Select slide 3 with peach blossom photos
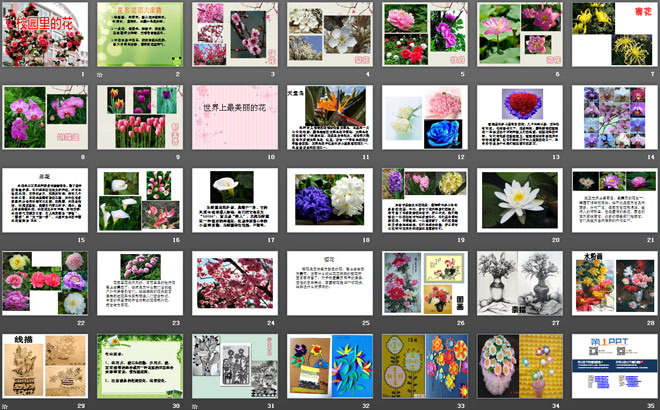Viewport: 660px width, 410px height. click(235, 34)
